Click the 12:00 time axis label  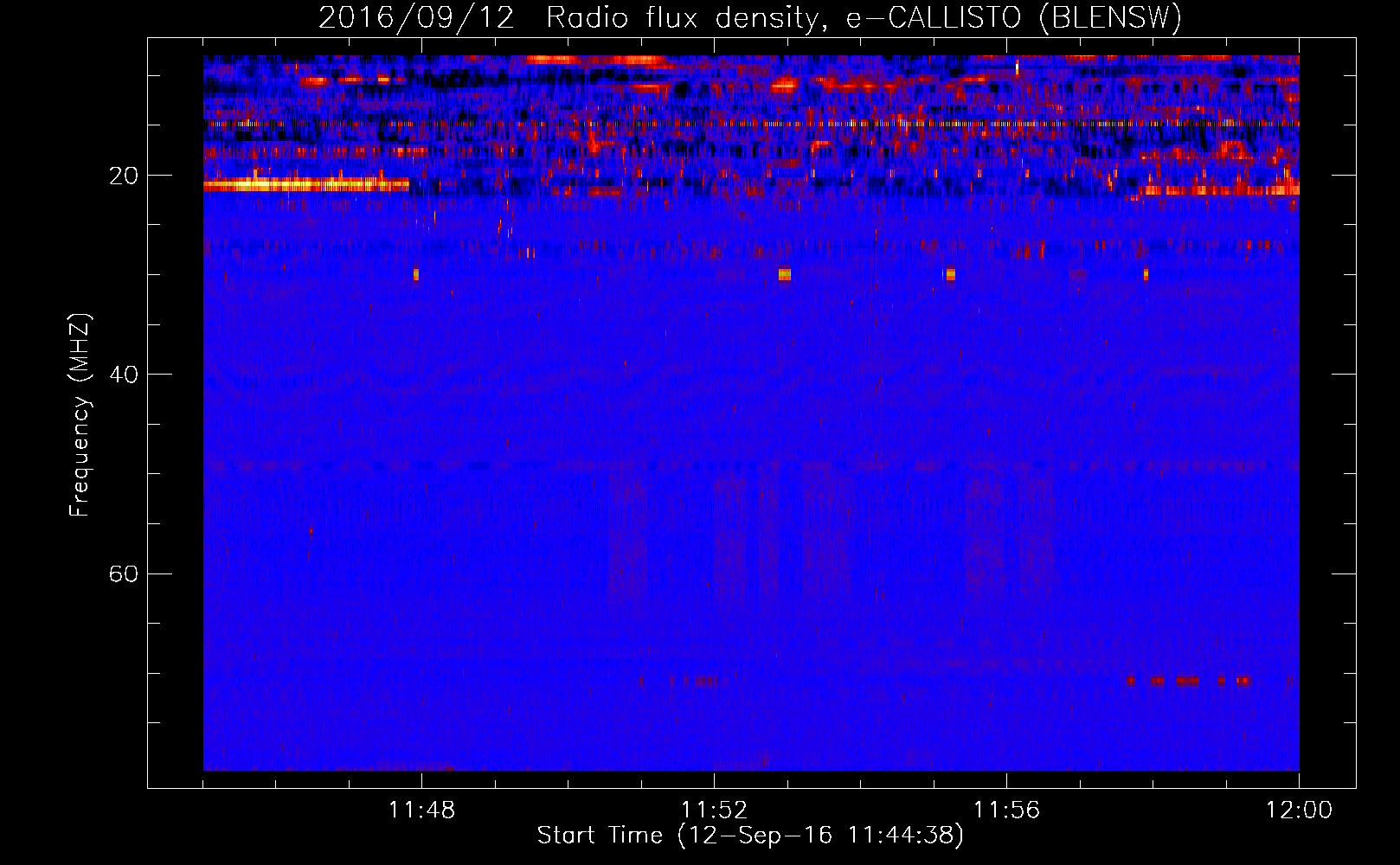pyautogui.click(x=1299, y=811)
